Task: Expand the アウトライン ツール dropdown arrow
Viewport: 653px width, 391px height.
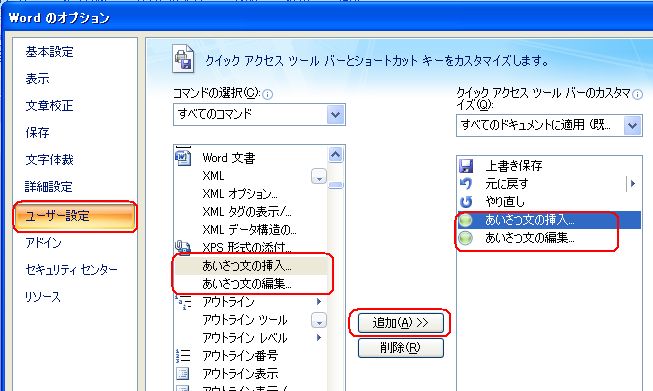Action: pyautogui.click(x=319, y=320)
